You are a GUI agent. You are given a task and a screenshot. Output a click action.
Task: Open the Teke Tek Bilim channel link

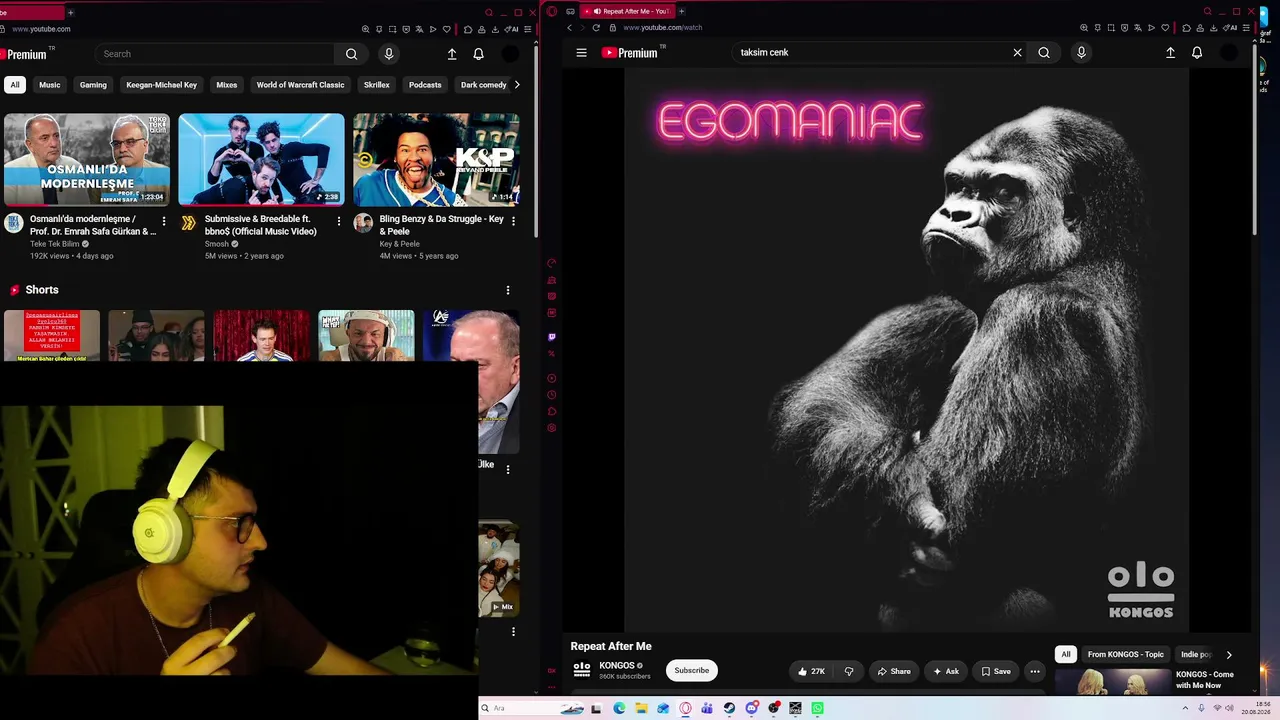point(55,244)
